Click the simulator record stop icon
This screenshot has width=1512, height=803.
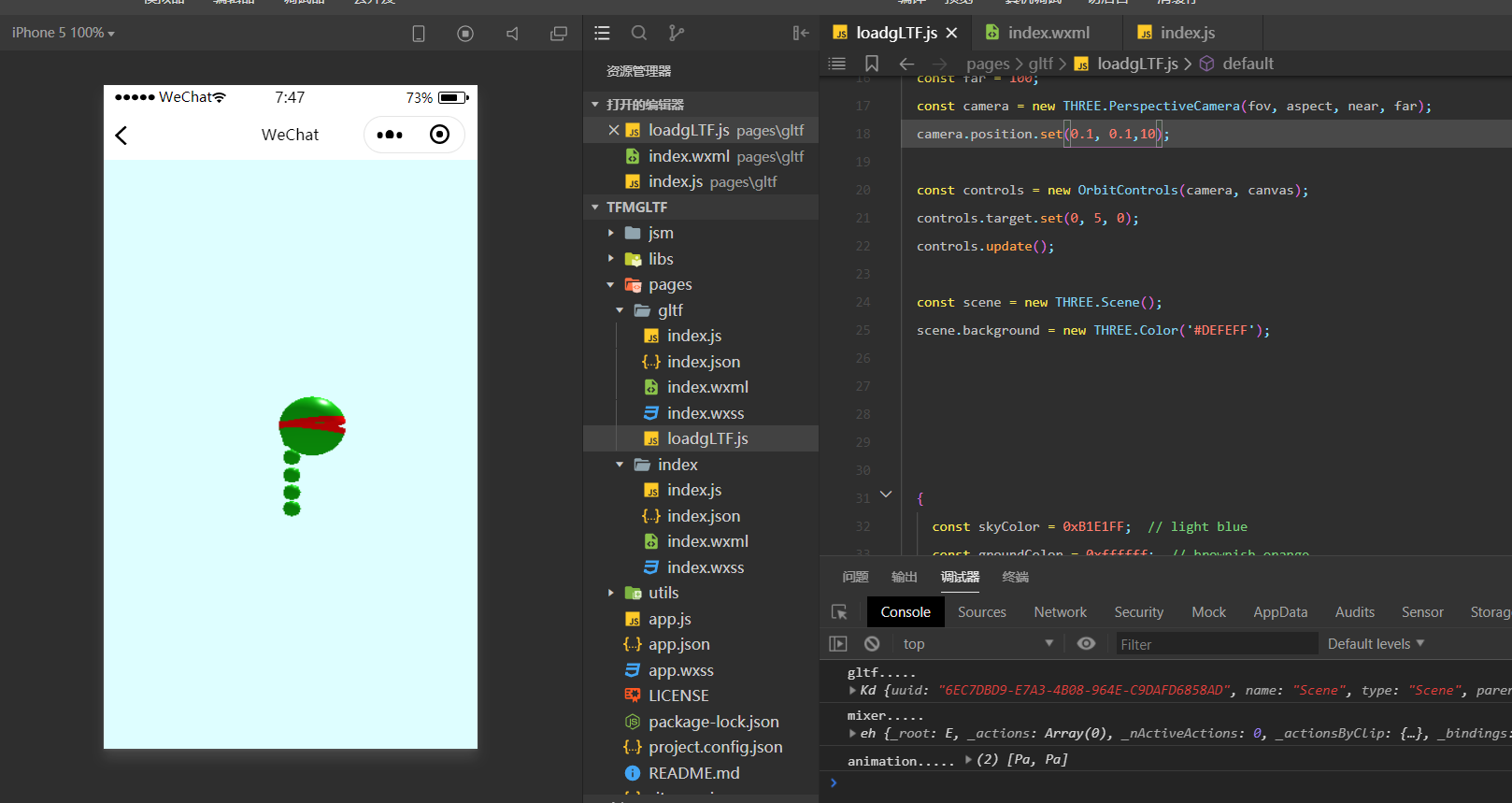point(465,34)
